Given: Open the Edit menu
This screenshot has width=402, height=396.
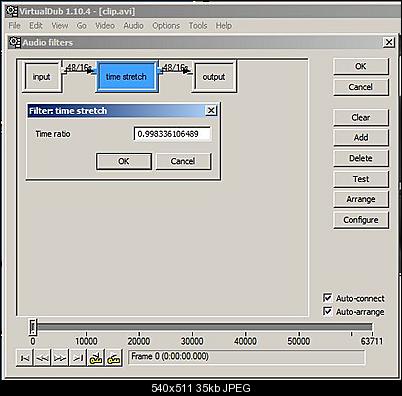Looking at the screenshot, I should 36,26.
